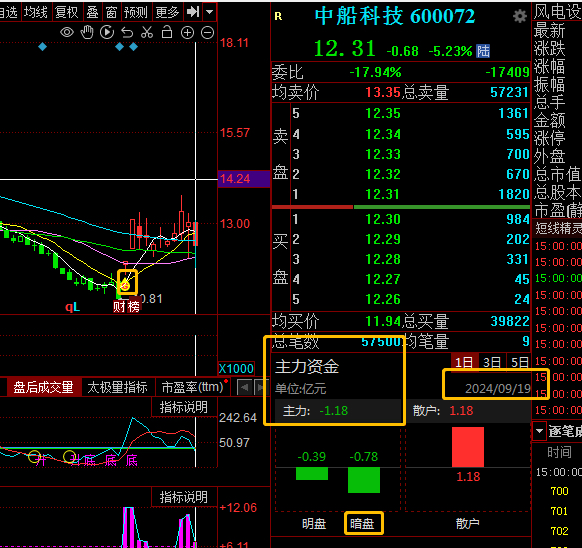Open the toolbar dropdown arrow next to jump icon

pos(210,12)
